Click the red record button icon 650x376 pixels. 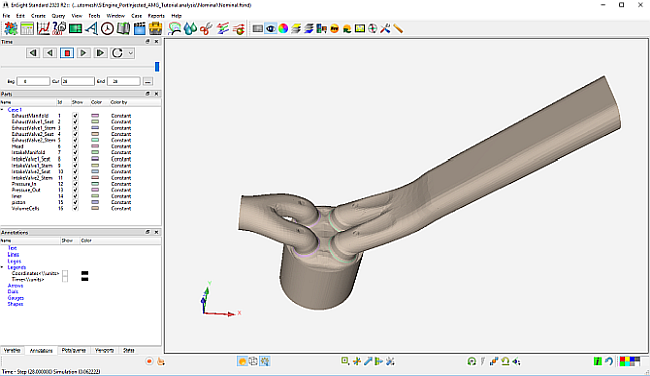click(149, 361)
